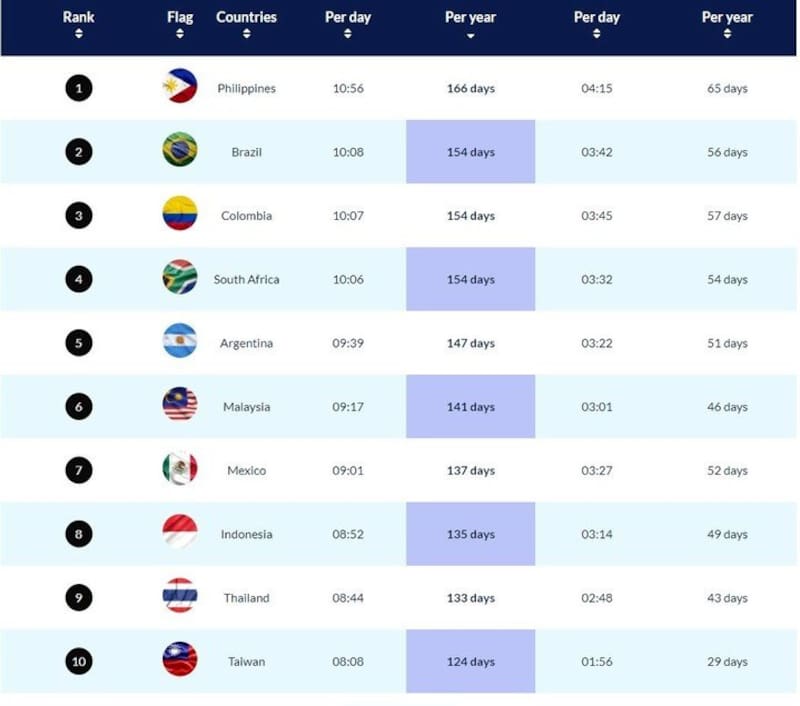
Task: Click the Indonesia flag icon
Action: tap(180, 533)
